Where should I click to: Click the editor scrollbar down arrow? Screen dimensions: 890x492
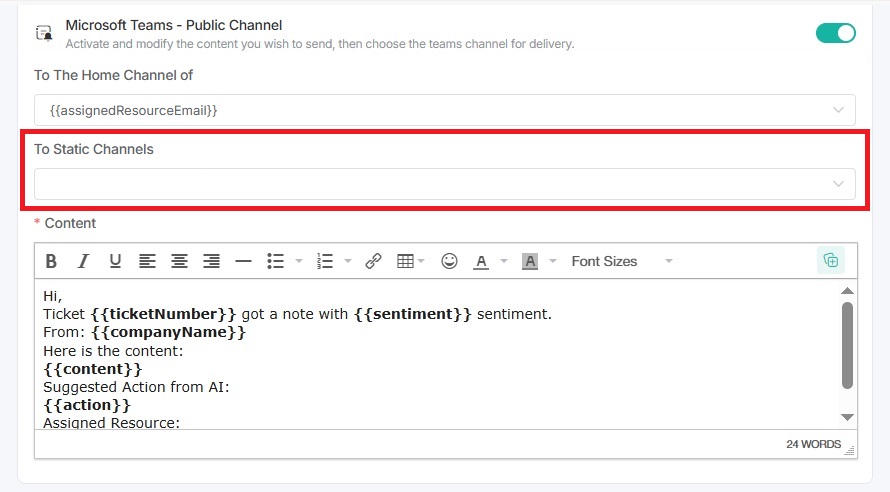click(x=847, y=417)
